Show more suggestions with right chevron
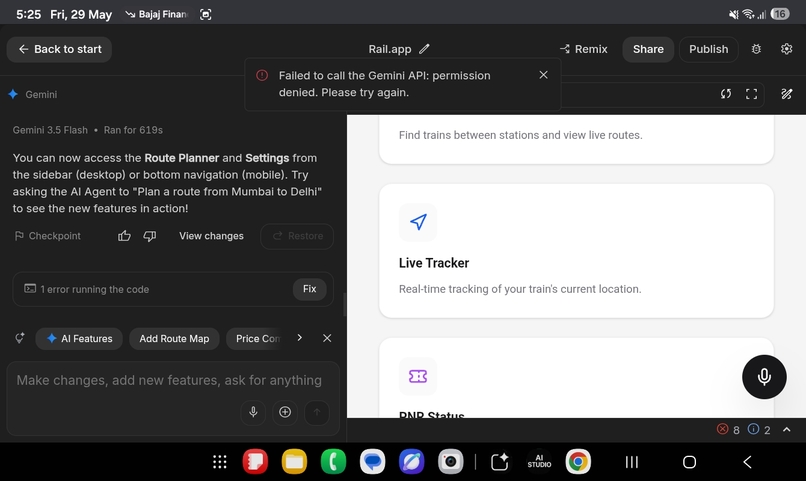The image size is (806, 481). 300,338
